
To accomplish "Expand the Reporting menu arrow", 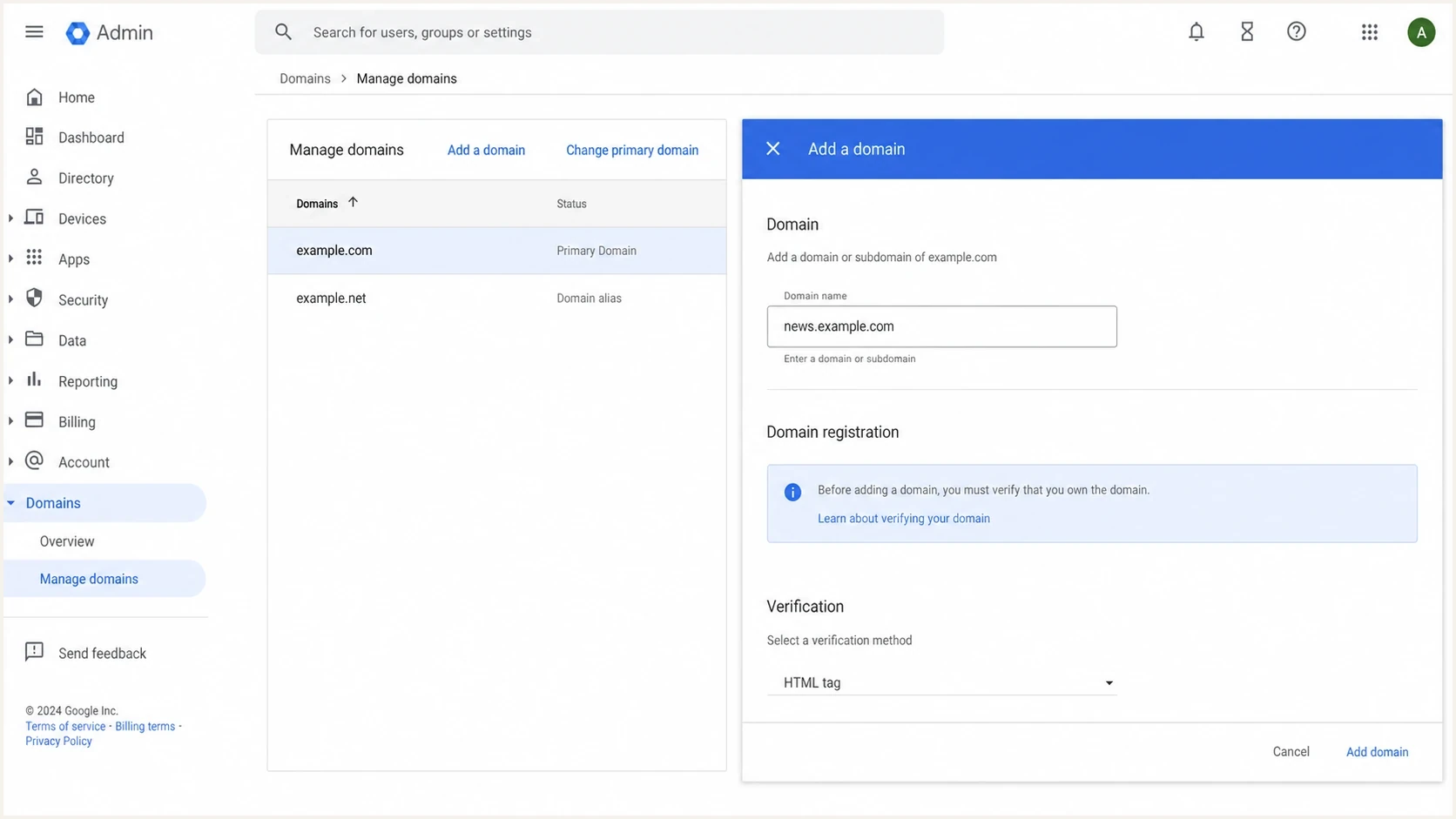I will [x=10, y=380].
